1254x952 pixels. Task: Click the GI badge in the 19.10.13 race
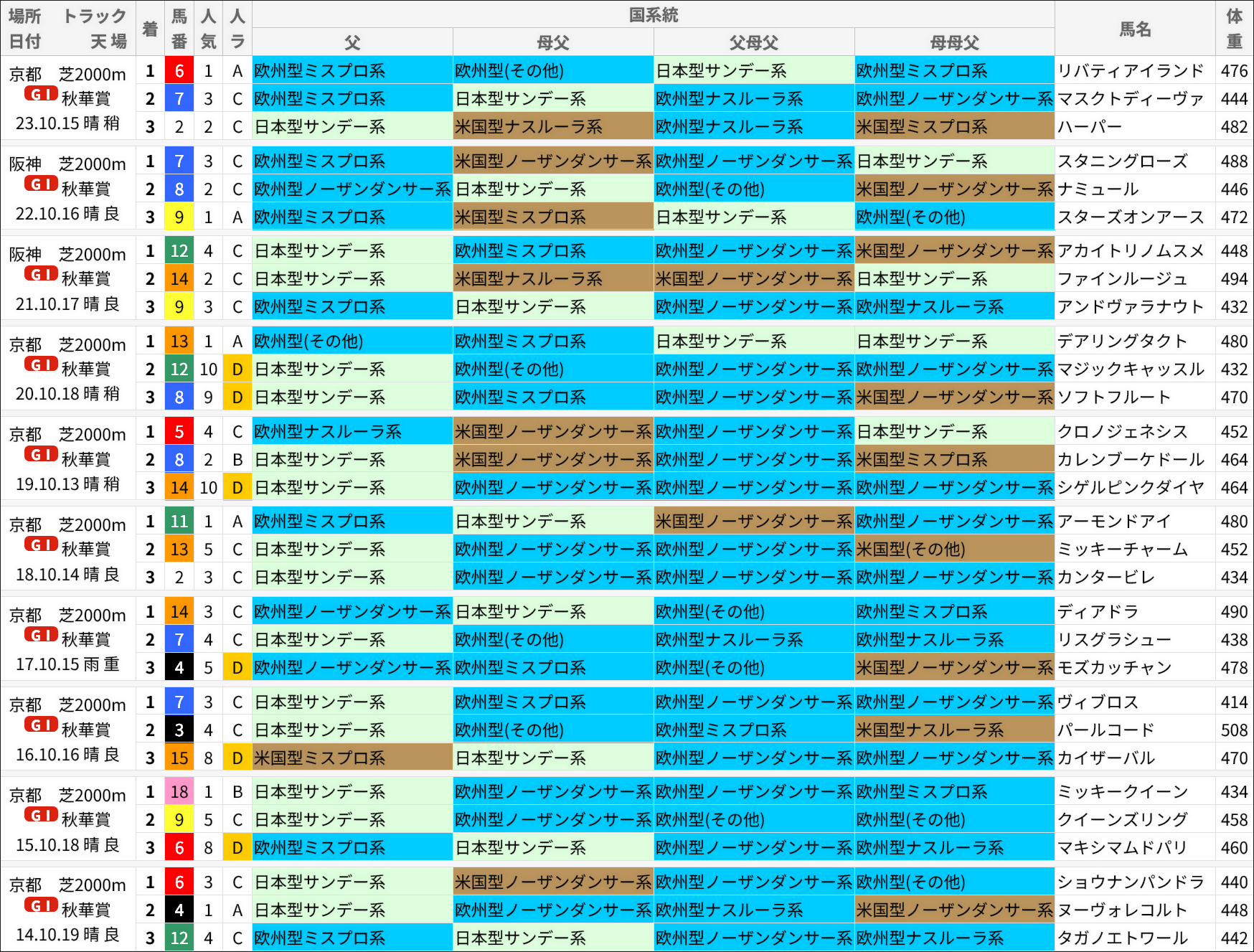tap(41, 453)
